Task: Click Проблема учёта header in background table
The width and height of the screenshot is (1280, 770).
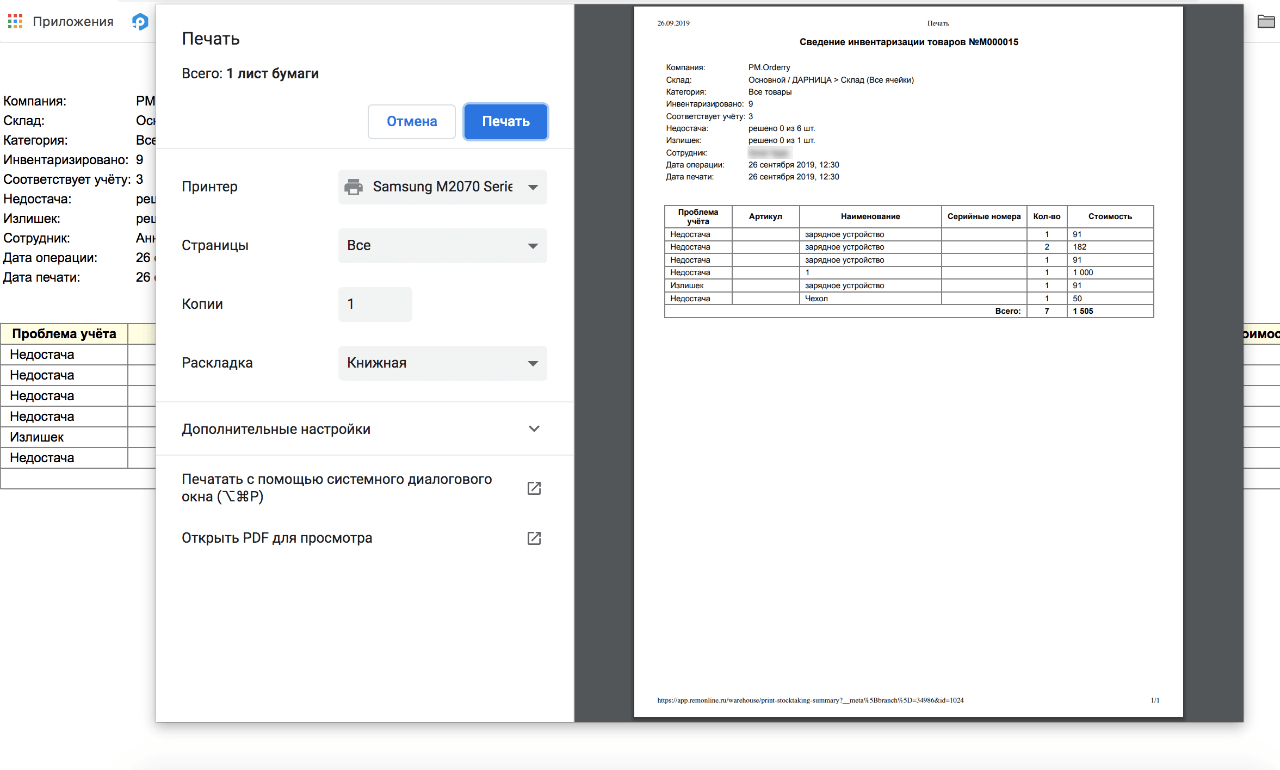Action: (x=64, y=334)
